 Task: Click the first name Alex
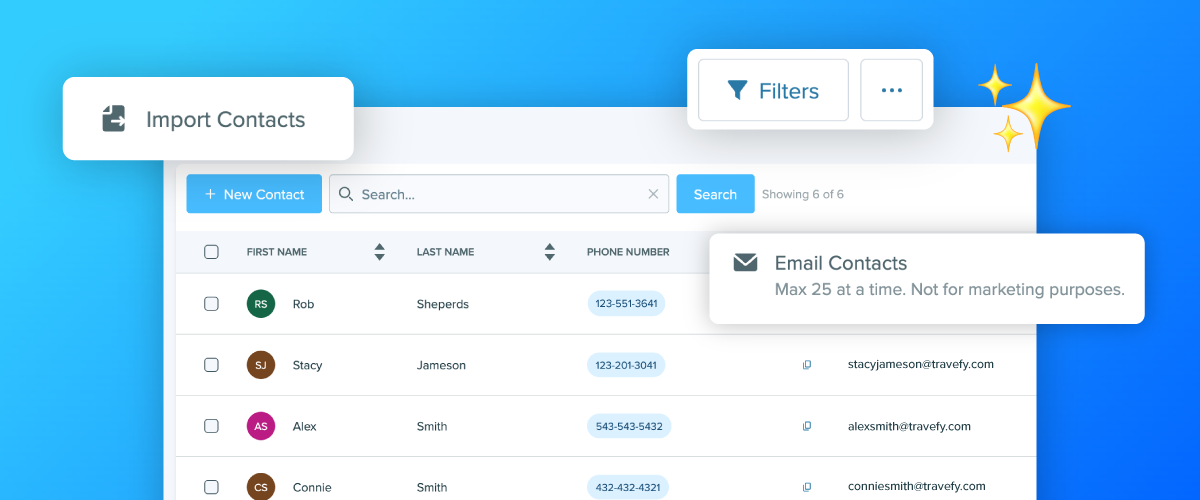point(305,426)
